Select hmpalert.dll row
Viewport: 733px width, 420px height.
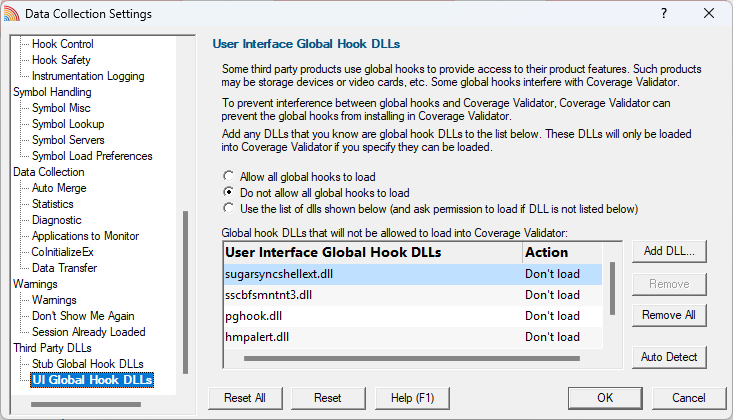tap(413, 337)
